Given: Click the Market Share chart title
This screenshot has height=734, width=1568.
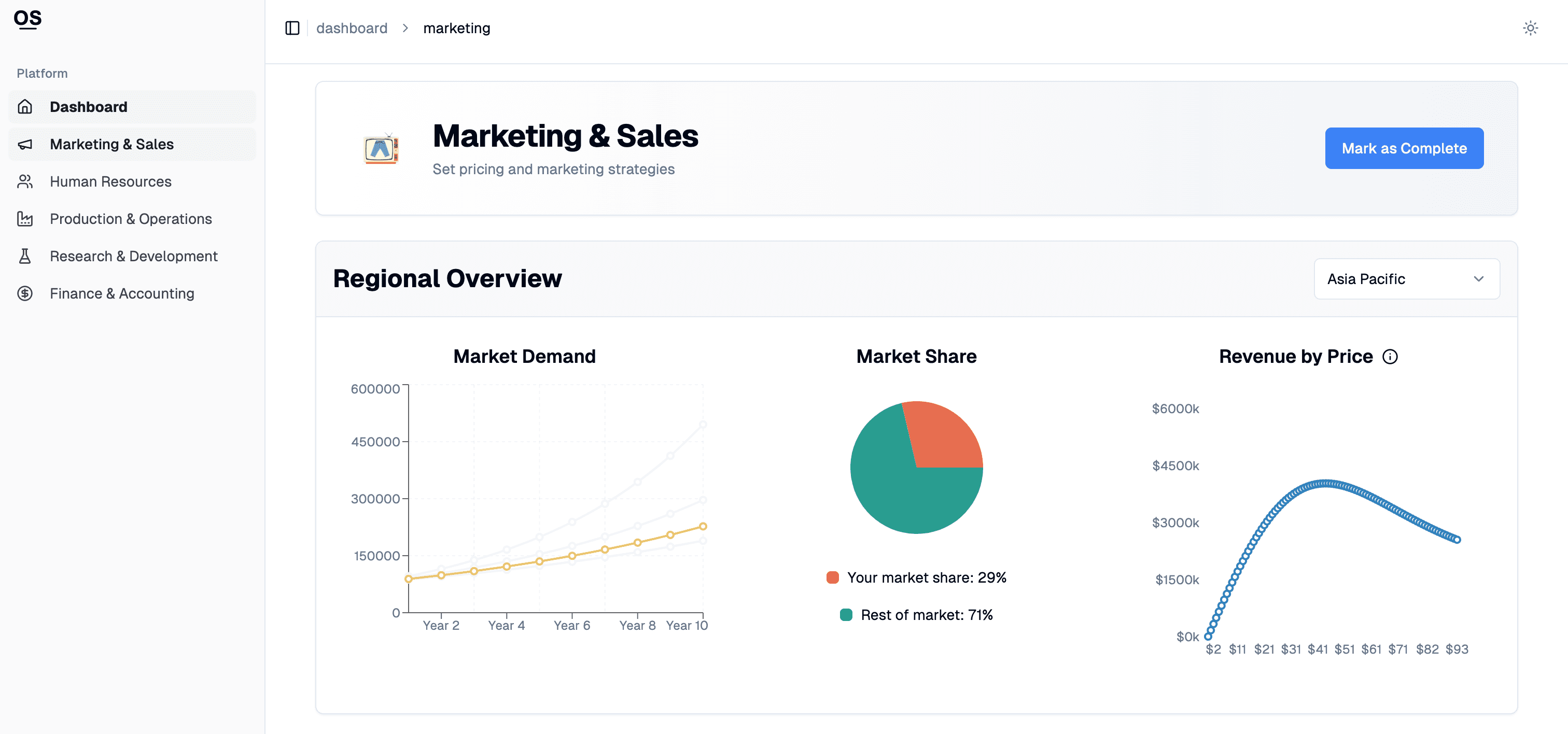Looking at the screenshot, I should click(x=916, y=357).
